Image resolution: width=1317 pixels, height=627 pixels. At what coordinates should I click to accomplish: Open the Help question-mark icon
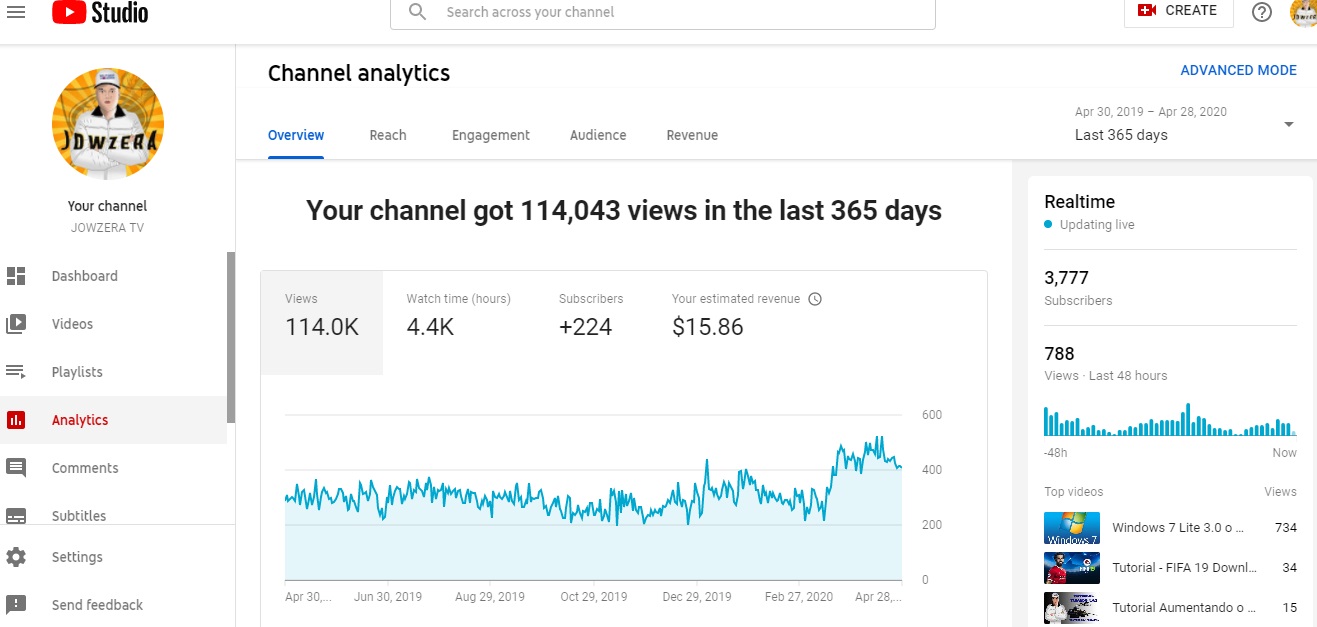pyautogui.click(x=1261, y=12)
